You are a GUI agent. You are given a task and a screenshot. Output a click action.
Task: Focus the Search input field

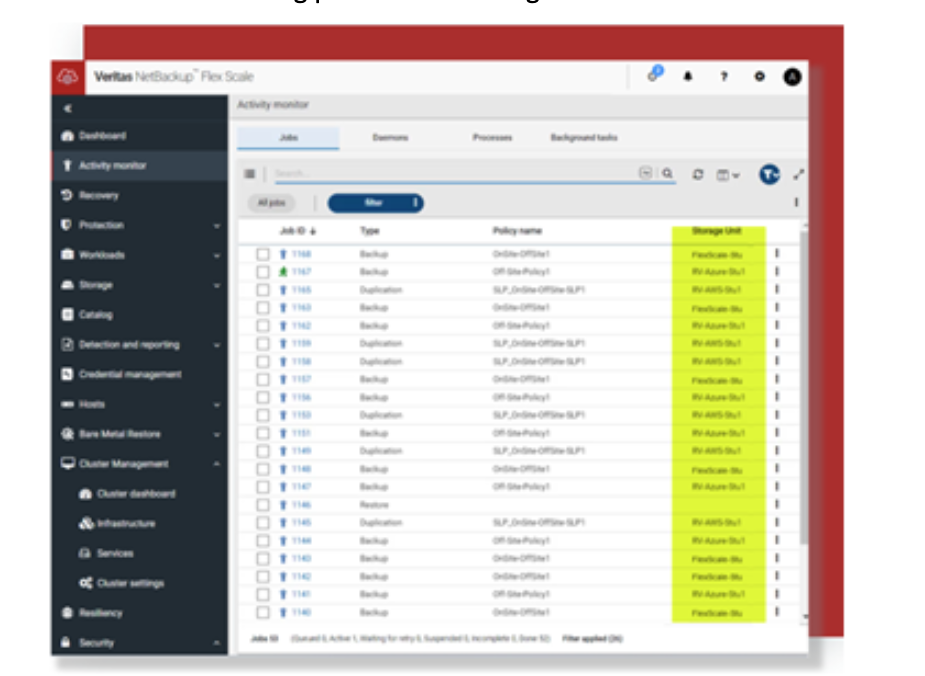455,173
